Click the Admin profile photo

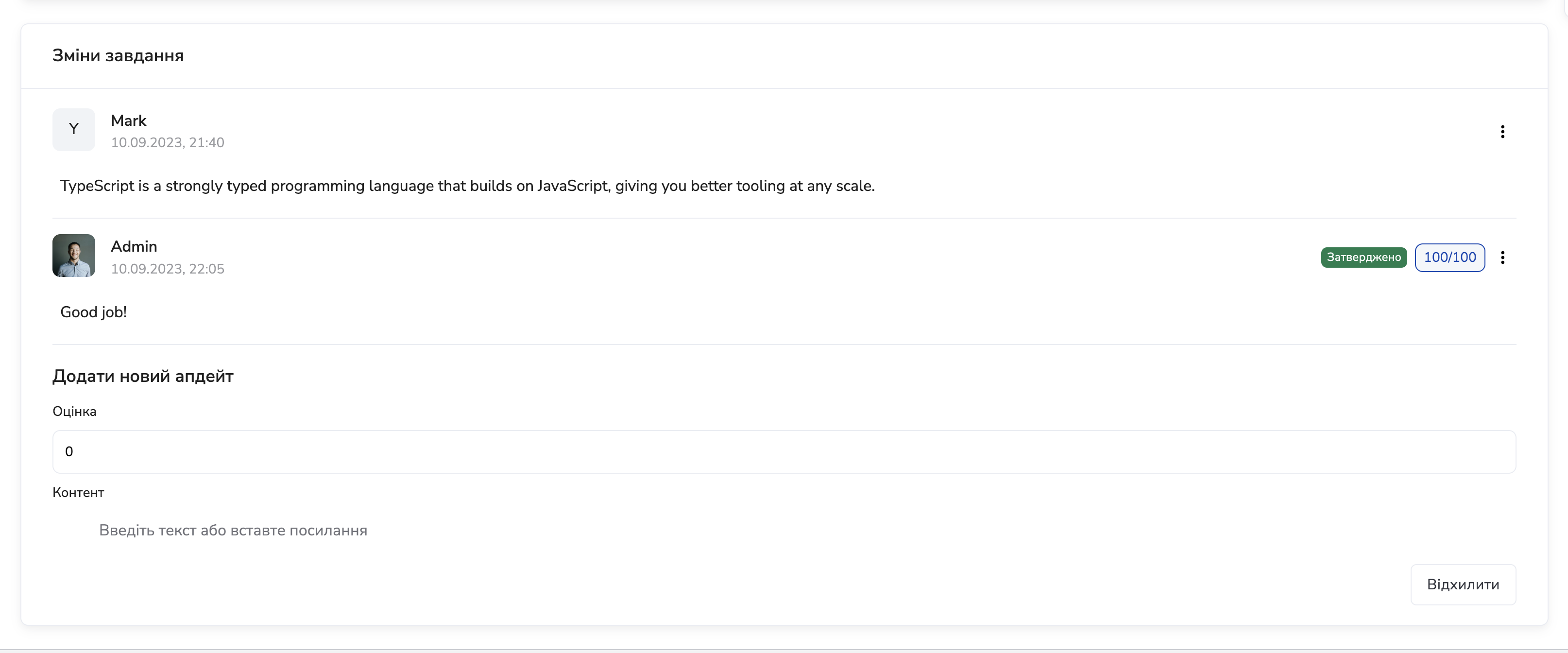pyautogui.click(x=74, y=256)
